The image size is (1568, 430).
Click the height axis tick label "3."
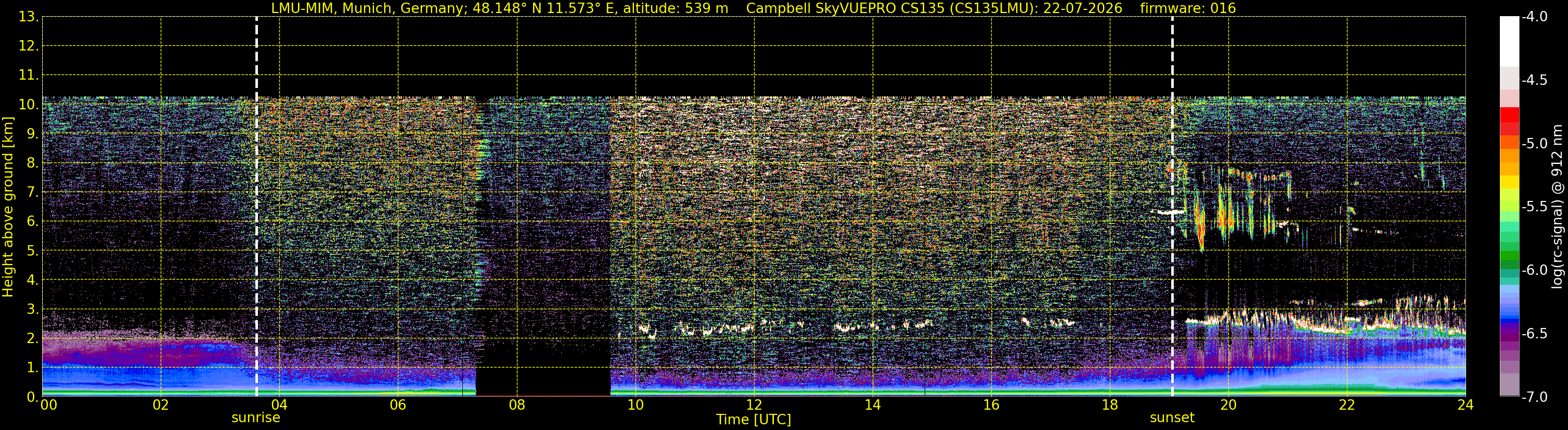pos(32,309)
